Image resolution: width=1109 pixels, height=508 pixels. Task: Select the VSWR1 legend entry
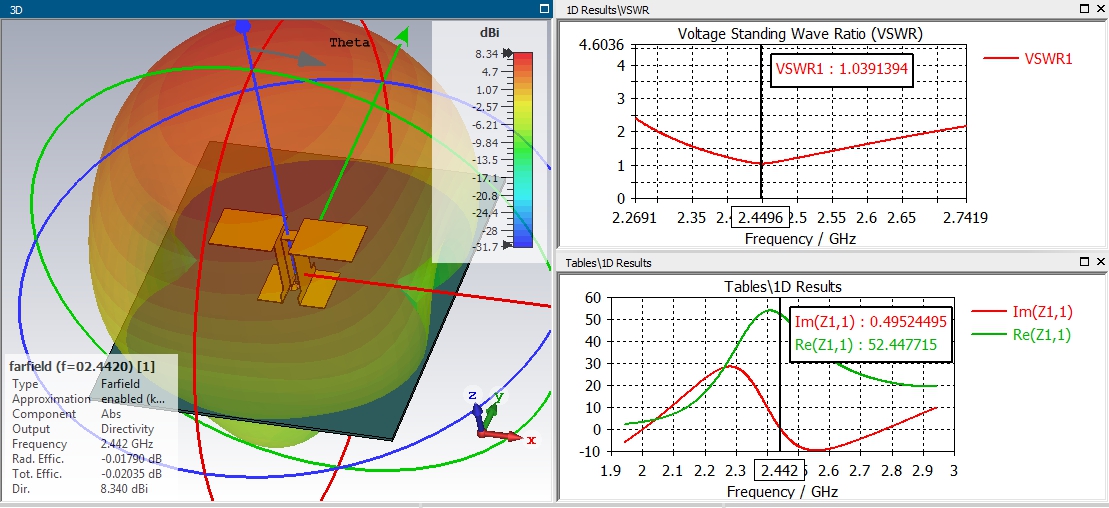point(1028,59)
